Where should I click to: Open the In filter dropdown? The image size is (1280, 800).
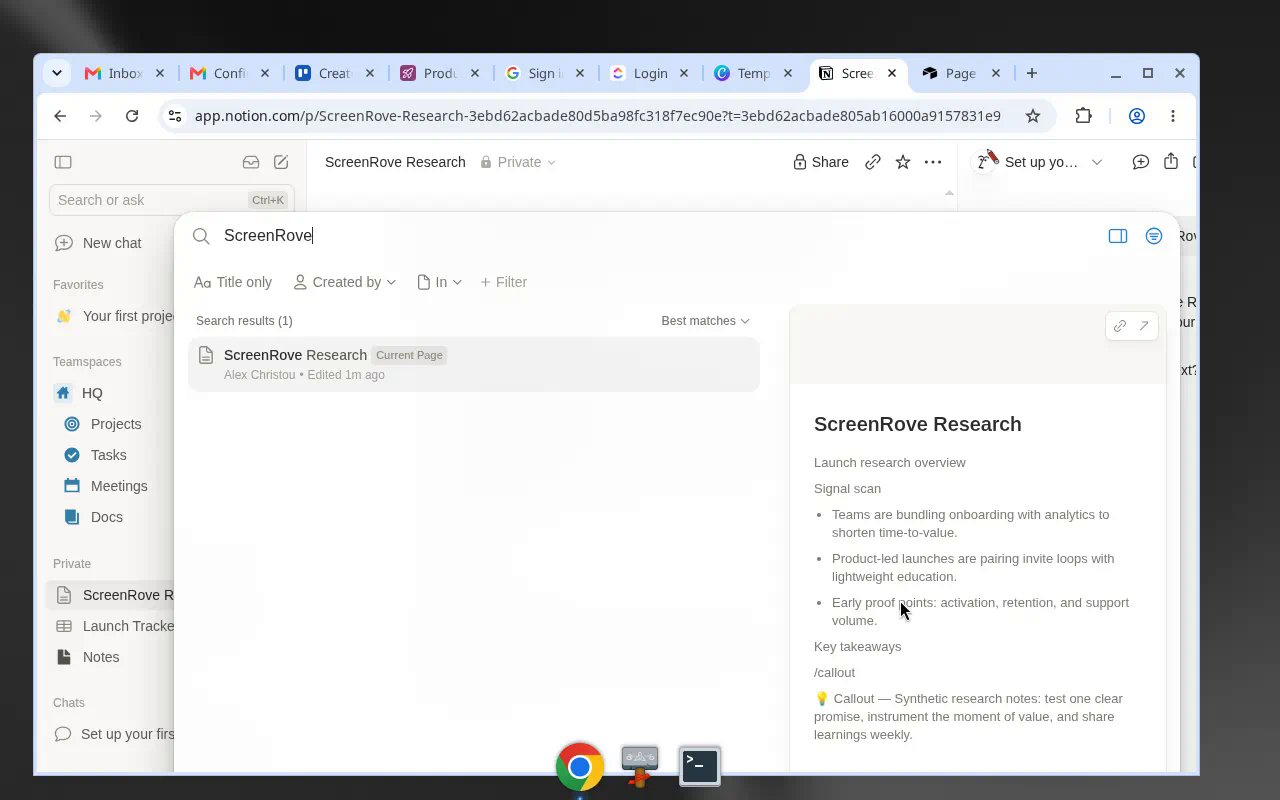tap(440, 282)
